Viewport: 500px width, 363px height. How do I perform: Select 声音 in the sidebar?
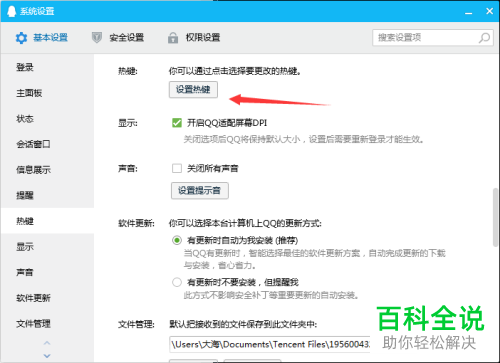(x=47, y=272)
